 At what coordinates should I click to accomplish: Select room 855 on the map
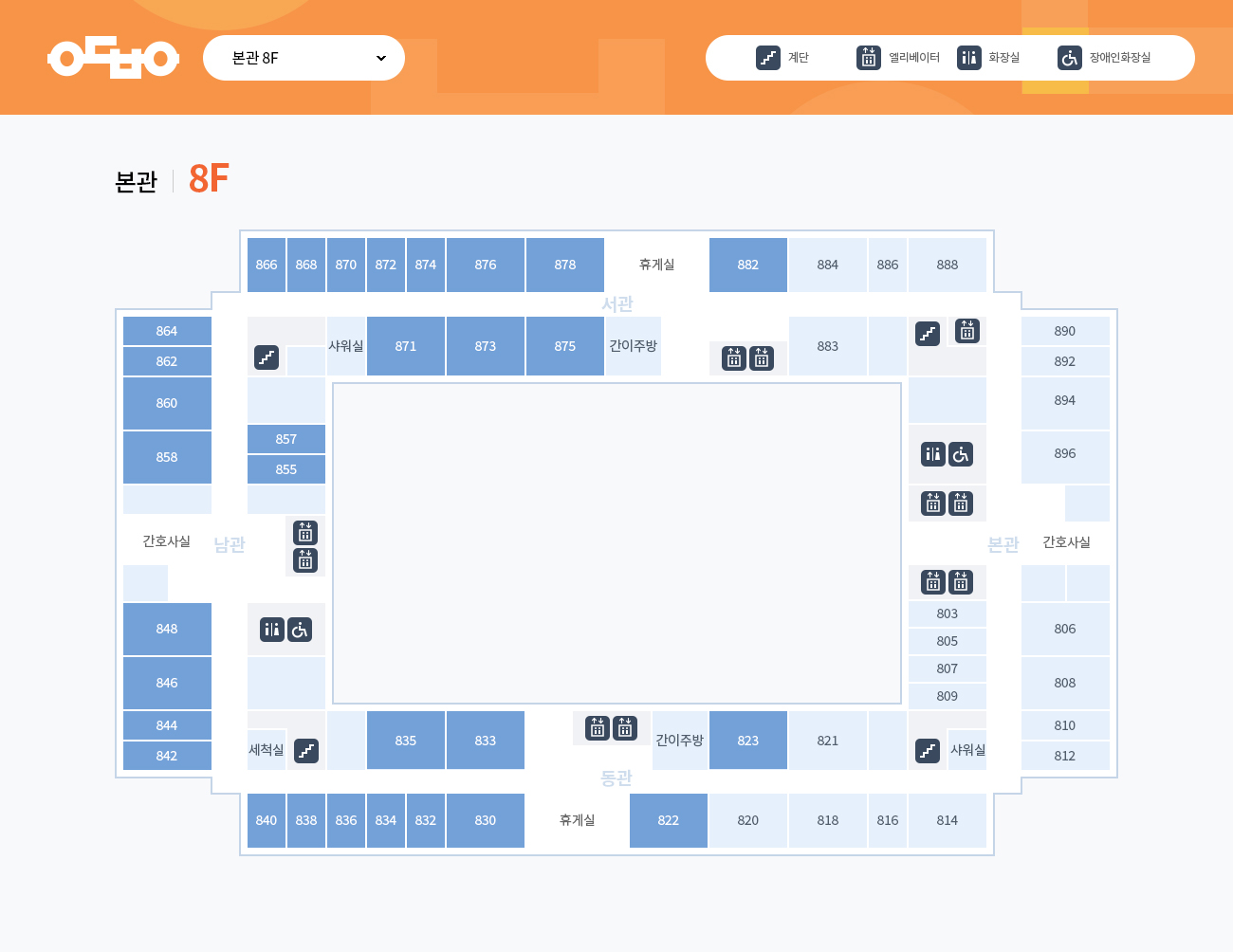(286, 469)
